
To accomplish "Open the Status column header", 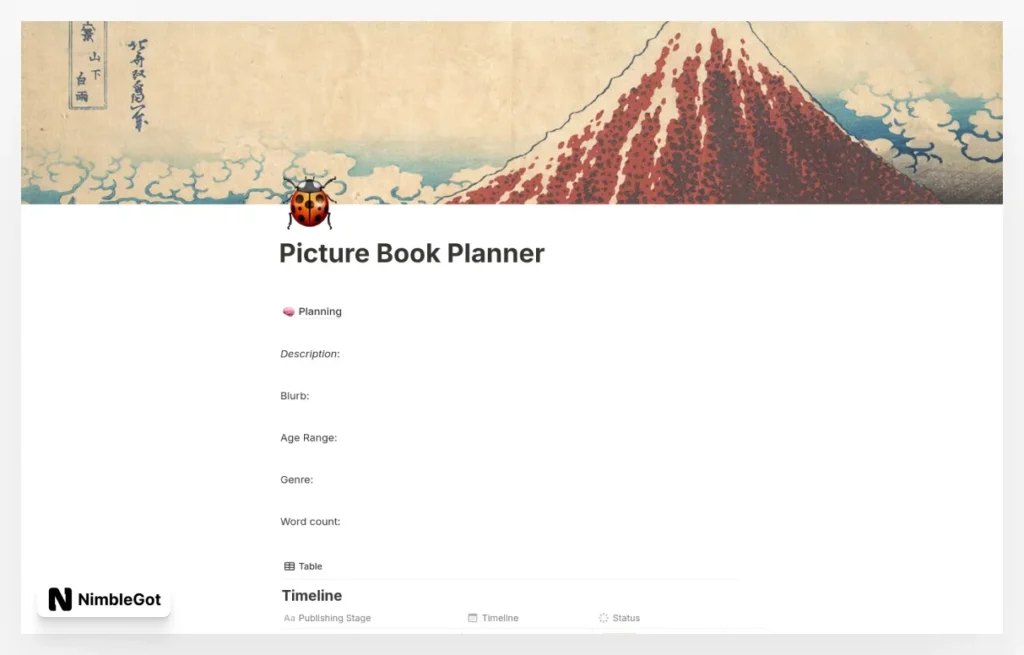I will (619, 618).
